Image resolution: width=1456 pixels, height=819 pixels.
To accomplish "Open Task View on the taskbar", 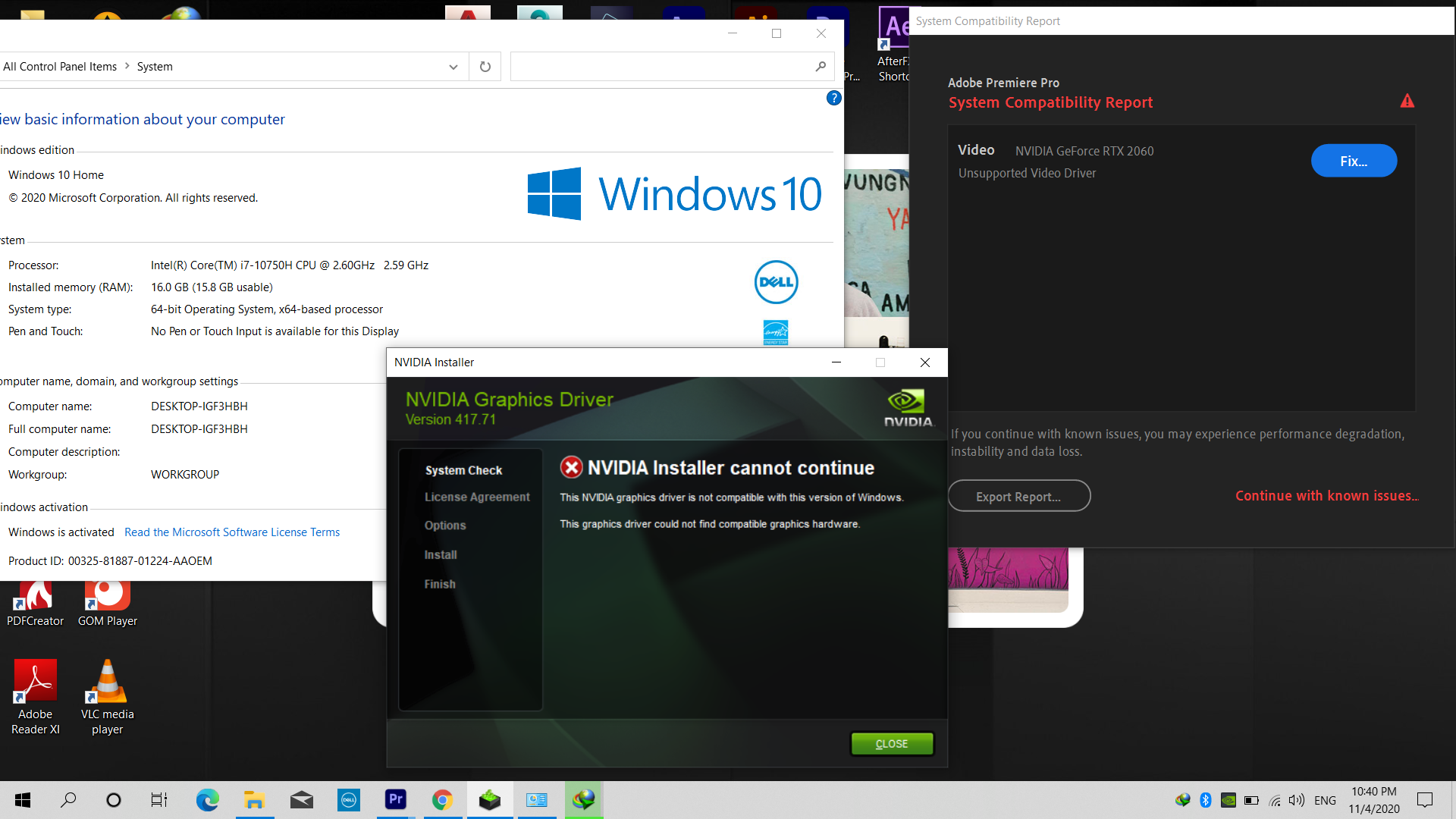I will (x=159, y=800).
